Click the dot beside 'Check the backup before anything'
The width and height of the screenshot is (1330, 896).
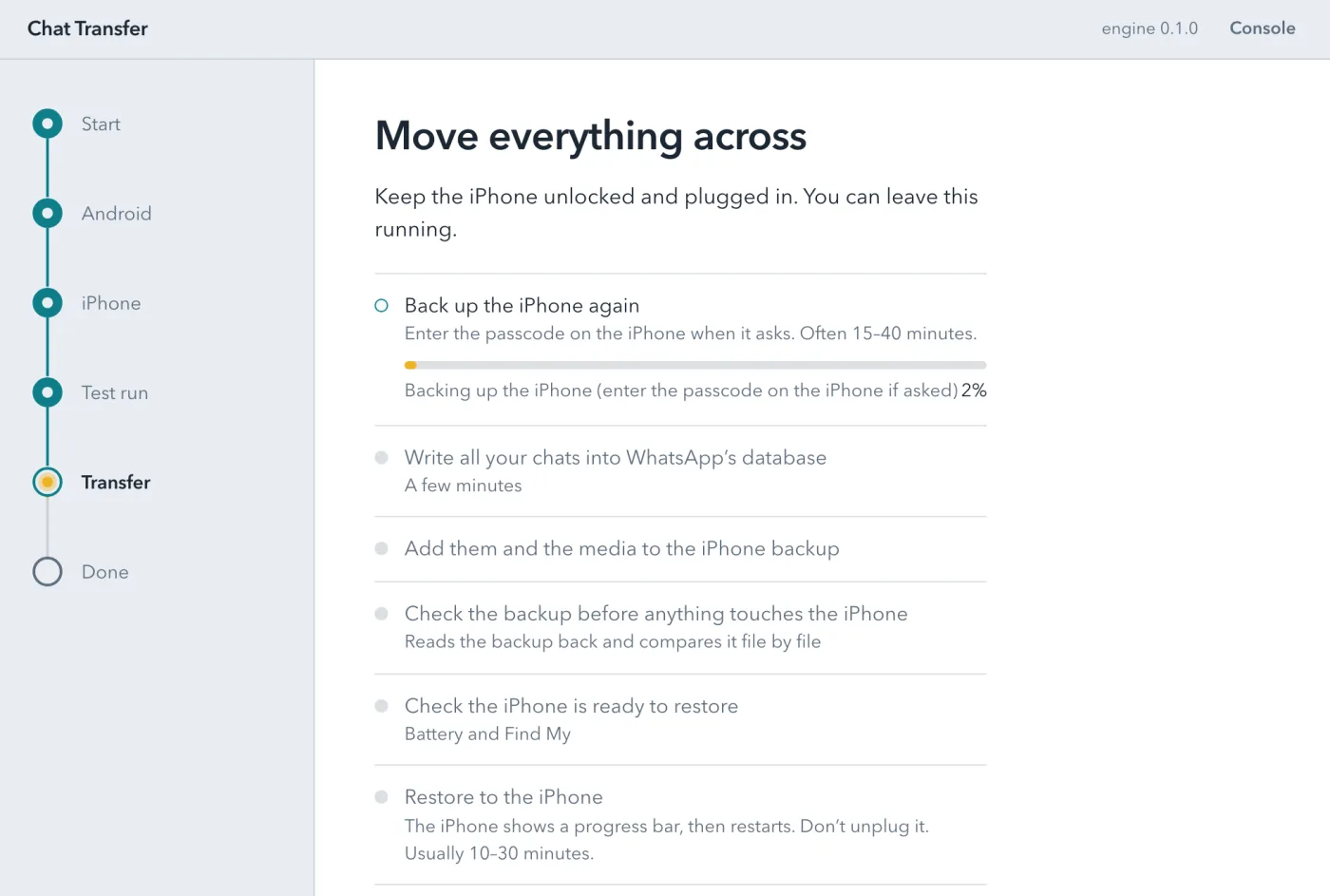382,614
